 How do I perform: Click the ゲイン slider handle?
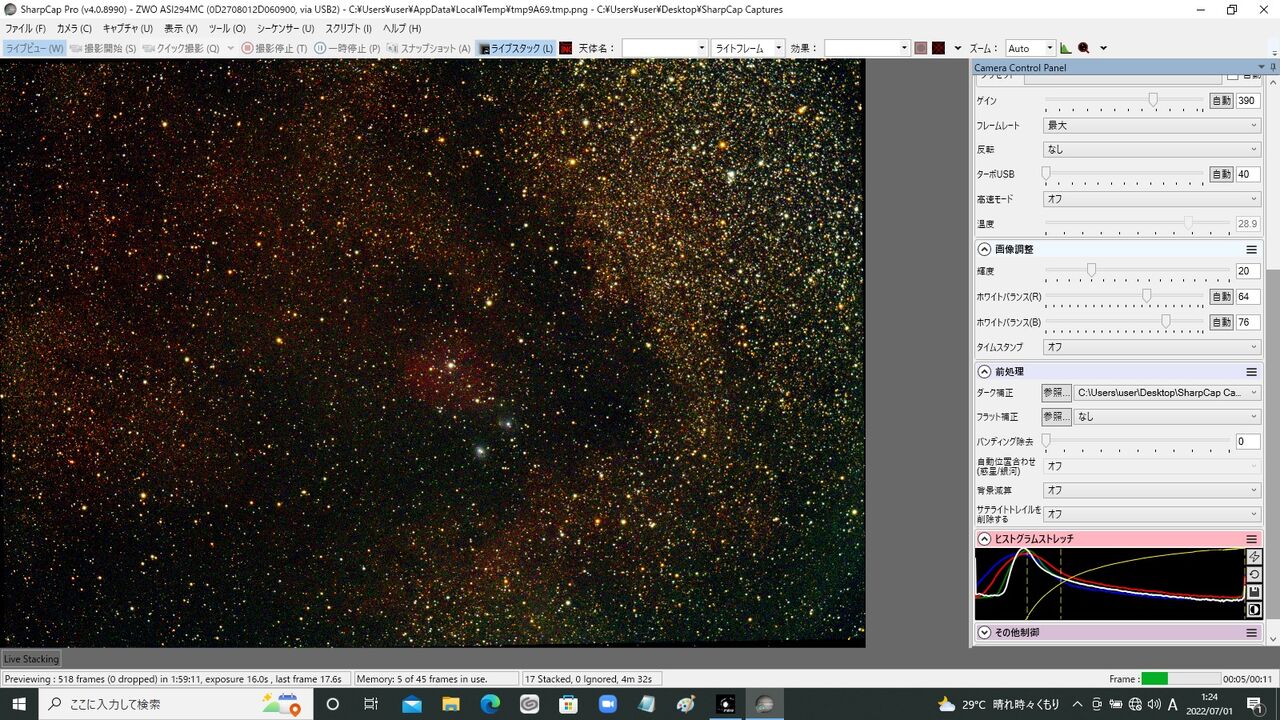click(x=1153, y=100)
